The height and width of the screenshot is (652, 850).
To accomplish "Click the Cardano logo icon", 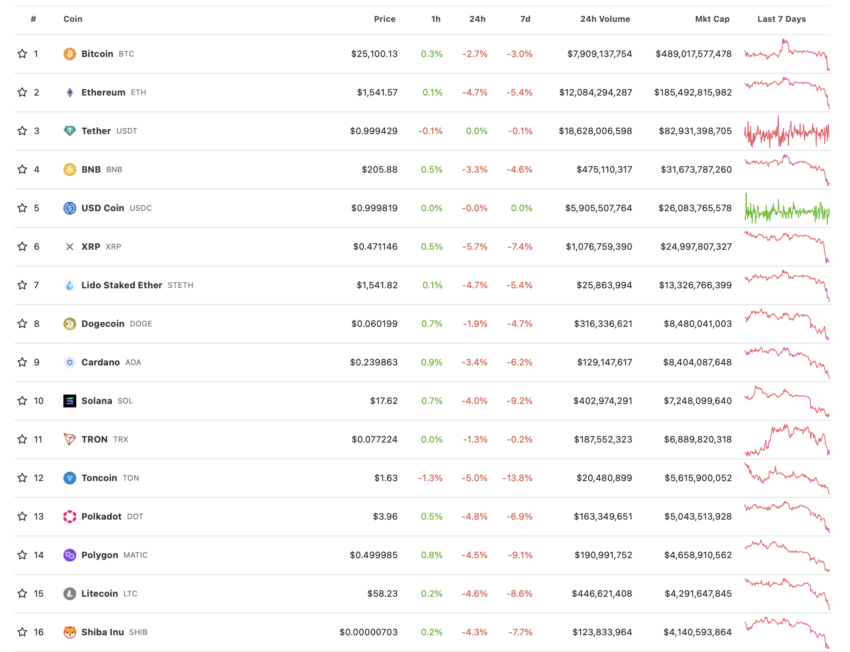I will [x=69, y=362].
